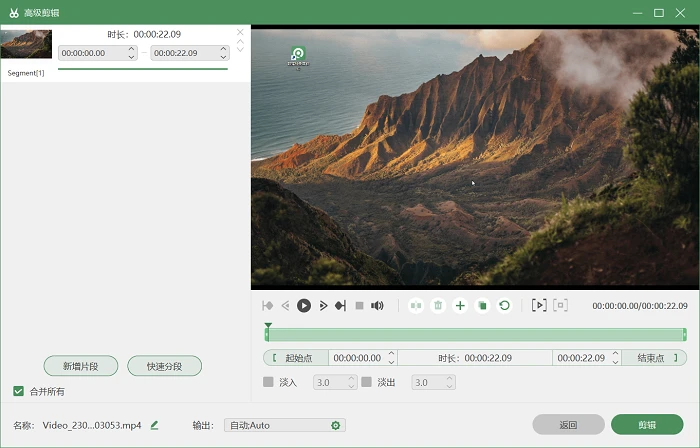Click the play button in the playback controls
This screenshot has width=700, height=448.
point(304,306)
